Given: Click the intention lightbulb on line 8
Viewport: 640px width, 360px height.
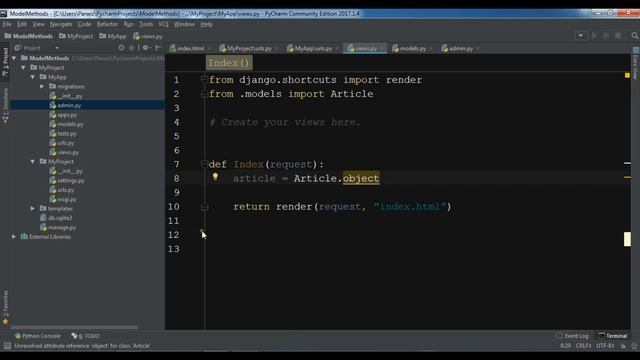Looking at the screenshot, I should (x=215, y=177).
